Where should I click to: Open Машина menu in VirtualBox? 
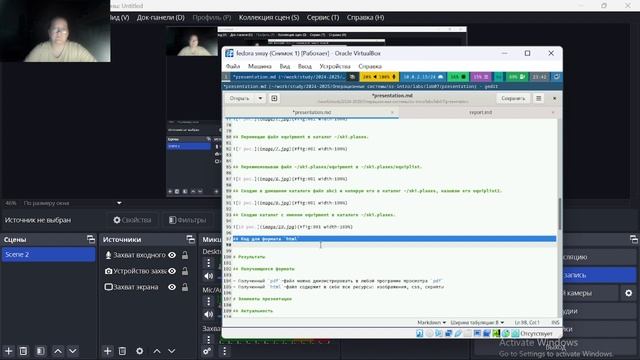coord(260,66)
